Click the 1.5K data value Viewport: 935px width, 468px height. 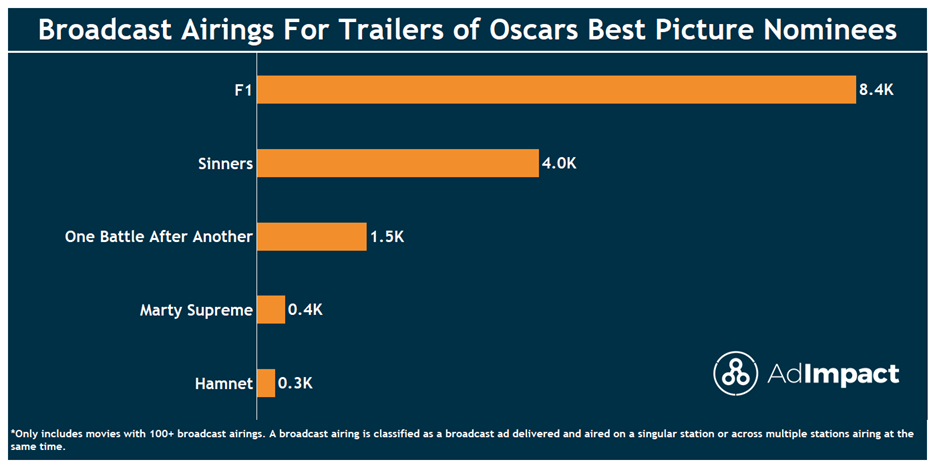point(387,237)
